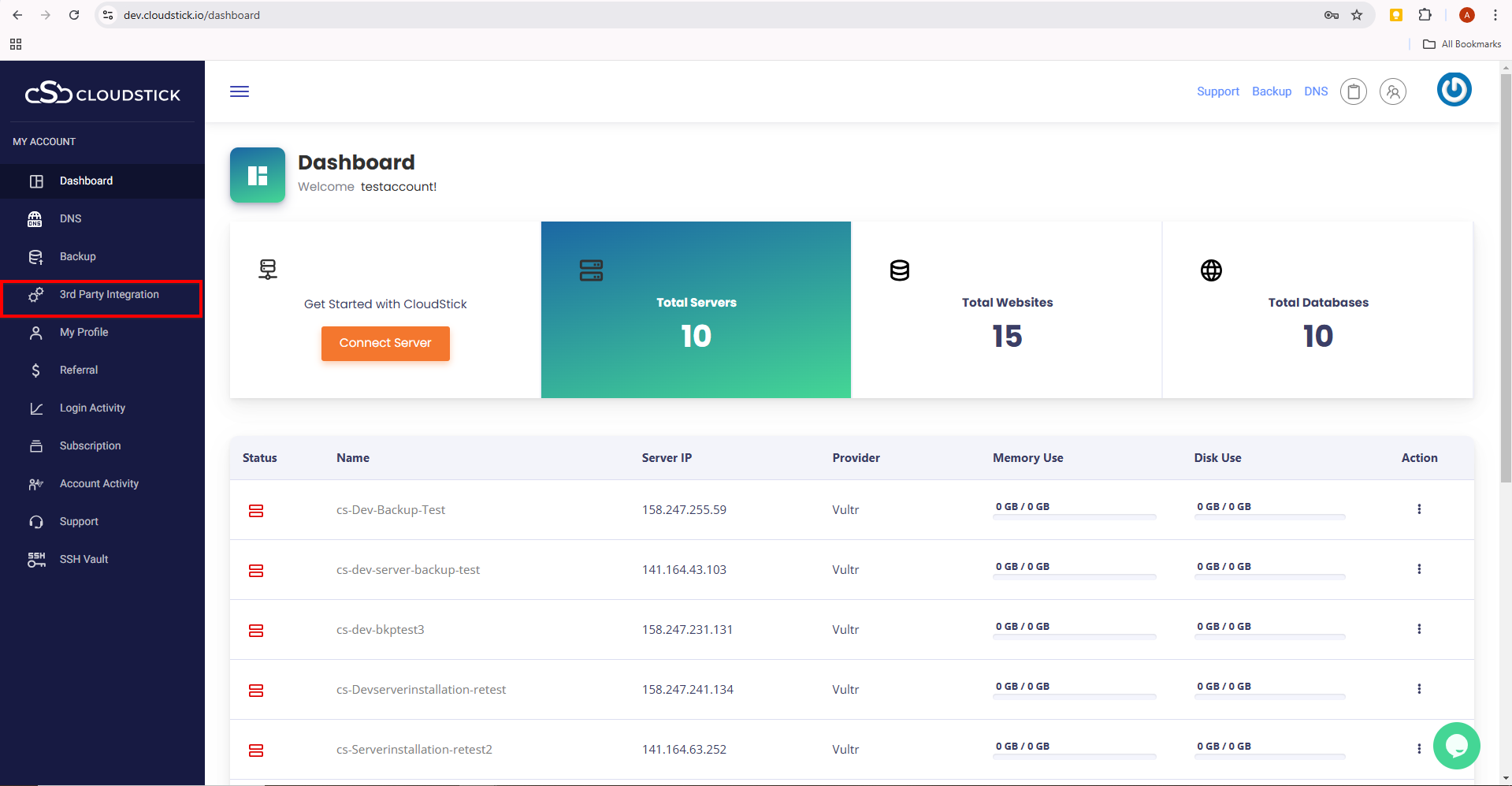The width and height of the screenshot is (1512, 786).
Task: Open the Support link in header
Action: pyautogui.click(x=1217, y=91)
